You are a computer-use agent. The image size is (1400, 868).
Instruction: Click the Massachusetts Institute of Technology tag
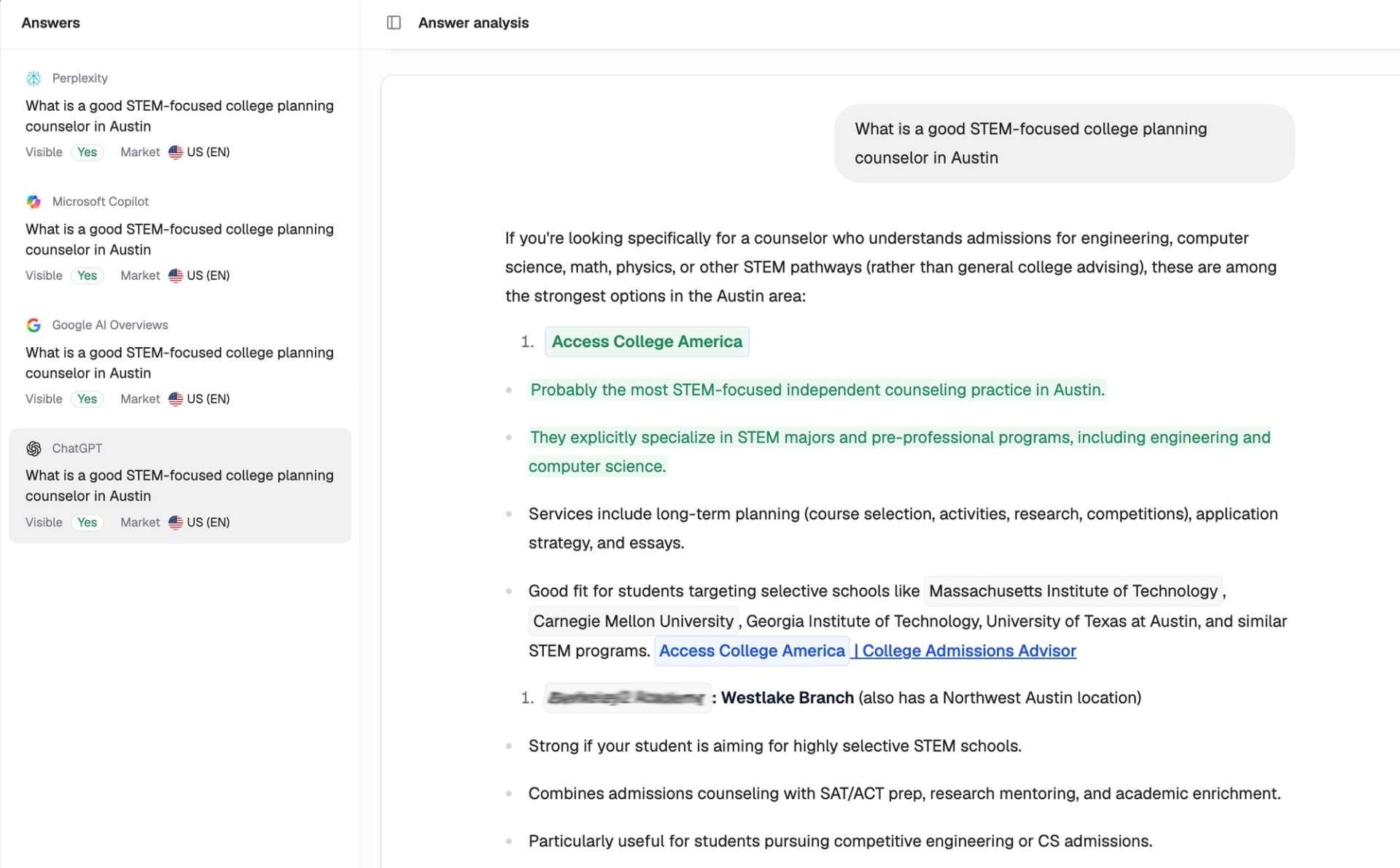(x=1073, y=591)
